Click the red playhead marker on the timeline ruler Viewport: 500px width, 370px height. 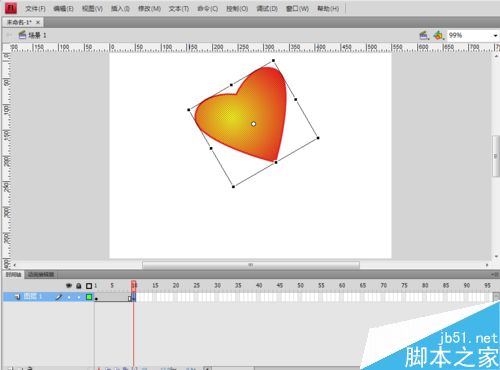point(134,285)
